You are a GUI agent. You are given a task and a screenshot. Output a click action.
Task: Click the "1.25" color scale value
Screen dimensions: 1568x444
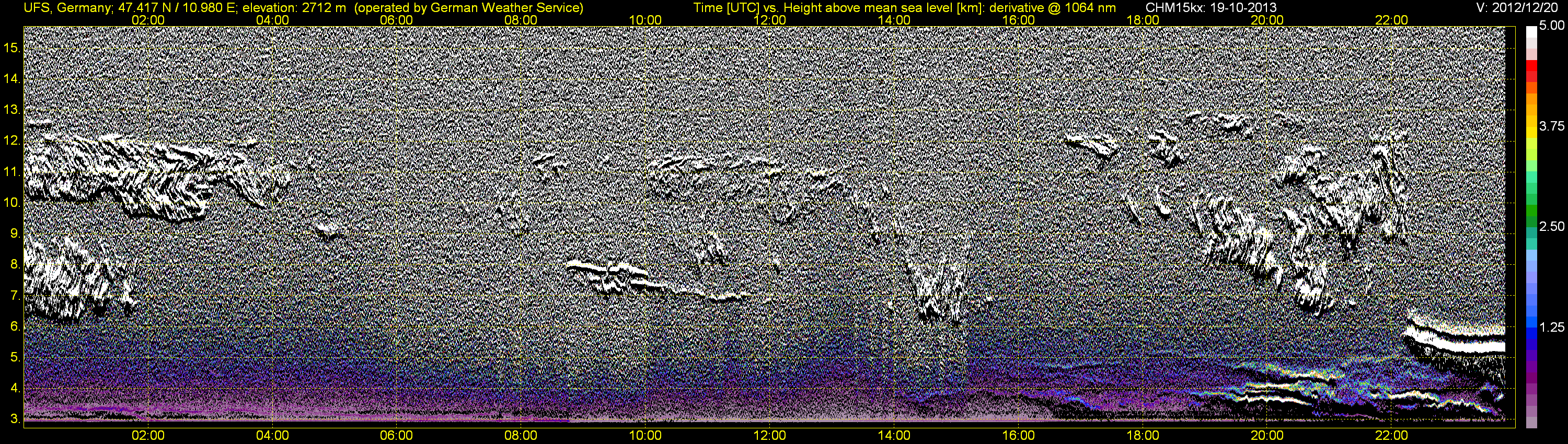click(x=1552, y=327)
